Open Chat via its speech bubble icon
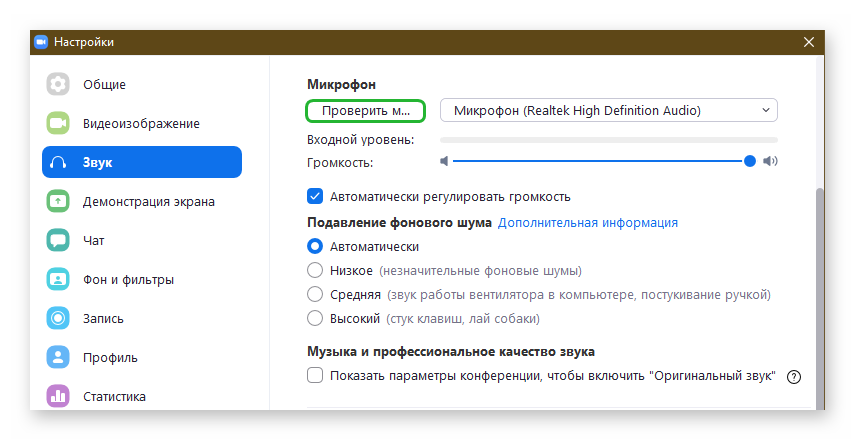The image size is (855, 440). point(58,240)
